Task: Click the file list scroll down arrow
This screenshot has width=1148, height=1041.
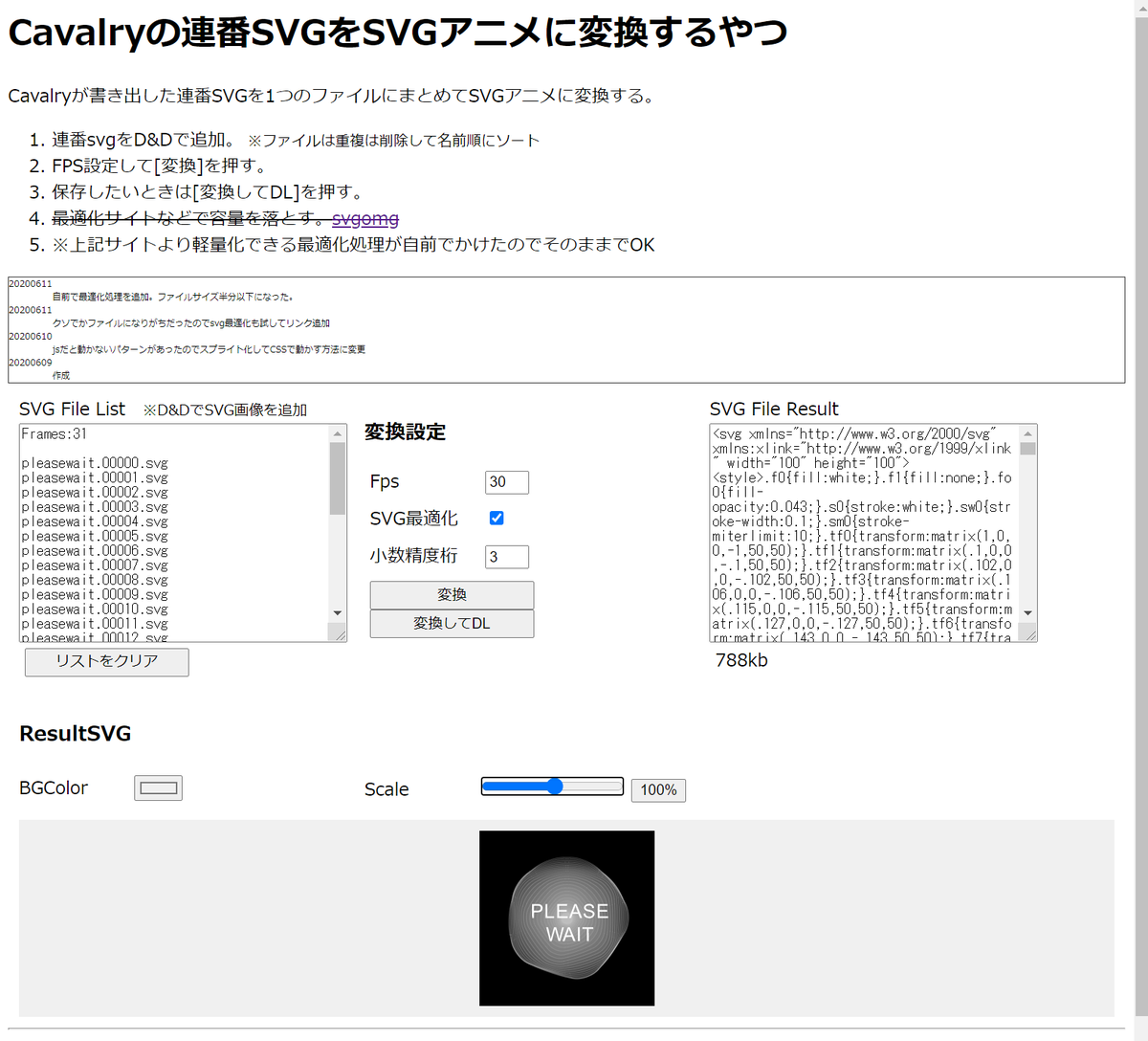Action: (338, 612)
